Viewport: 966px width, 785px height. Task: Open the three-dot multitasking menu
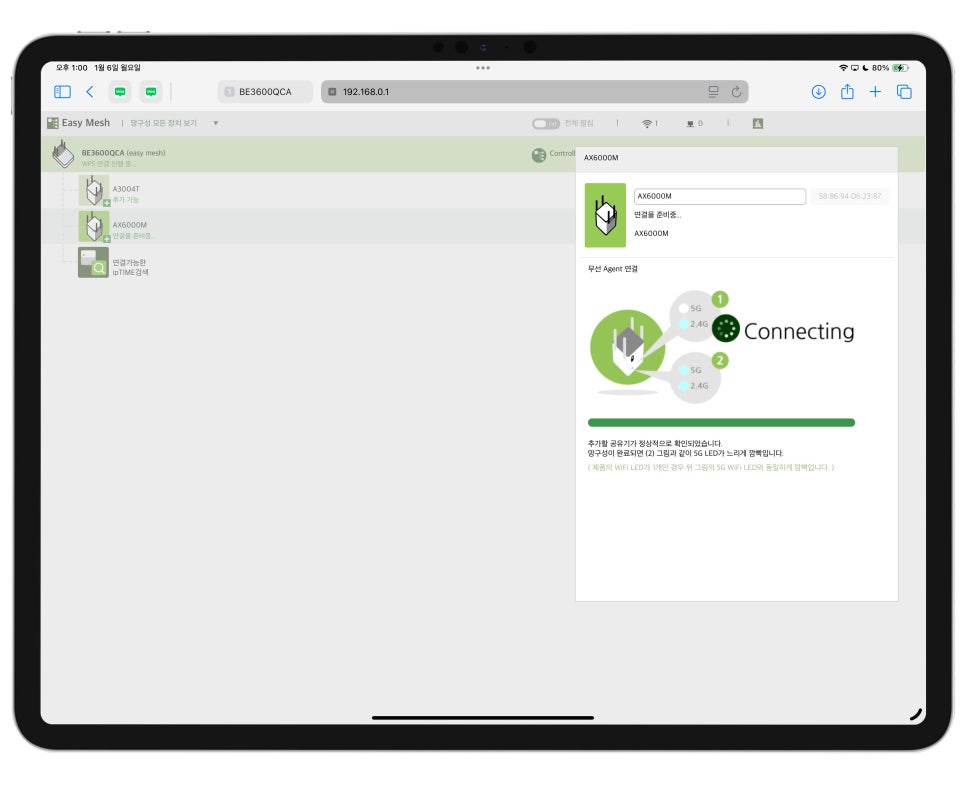[x=483, y=68]
